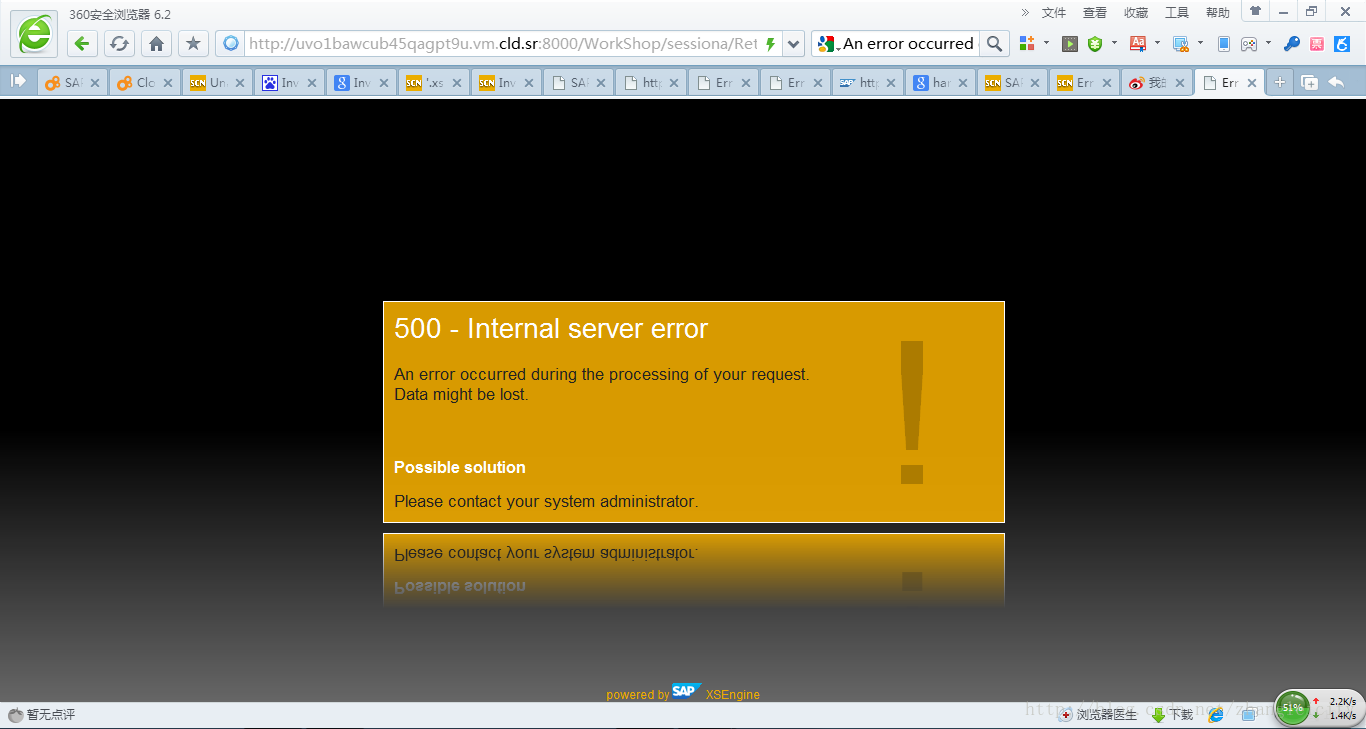This screenshot has width=1366, height=729.
Task: Expand dropdown beside the extensions grid icon
Action: (x=1046, y=43)
